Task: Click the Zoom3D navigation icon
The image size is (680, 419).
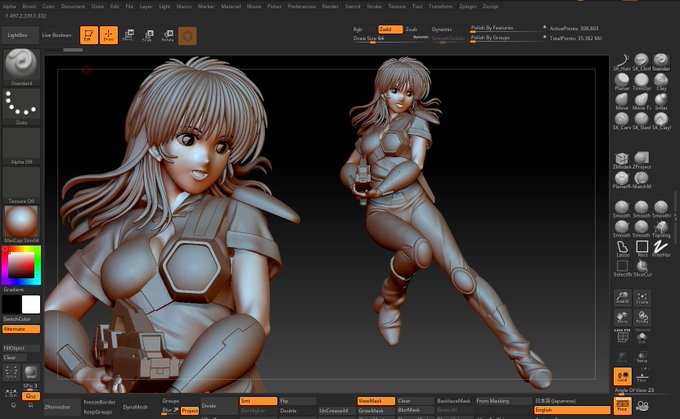Action: 622,298
